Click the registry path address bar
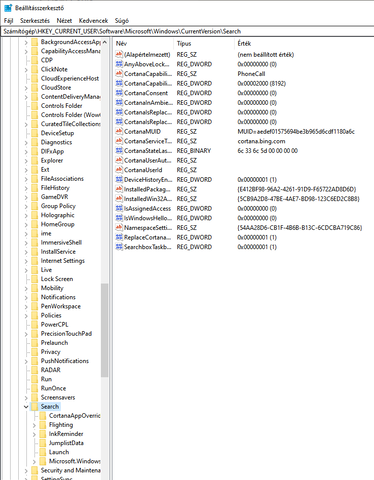This screenshot has height=480, width=374. (187, 31)
